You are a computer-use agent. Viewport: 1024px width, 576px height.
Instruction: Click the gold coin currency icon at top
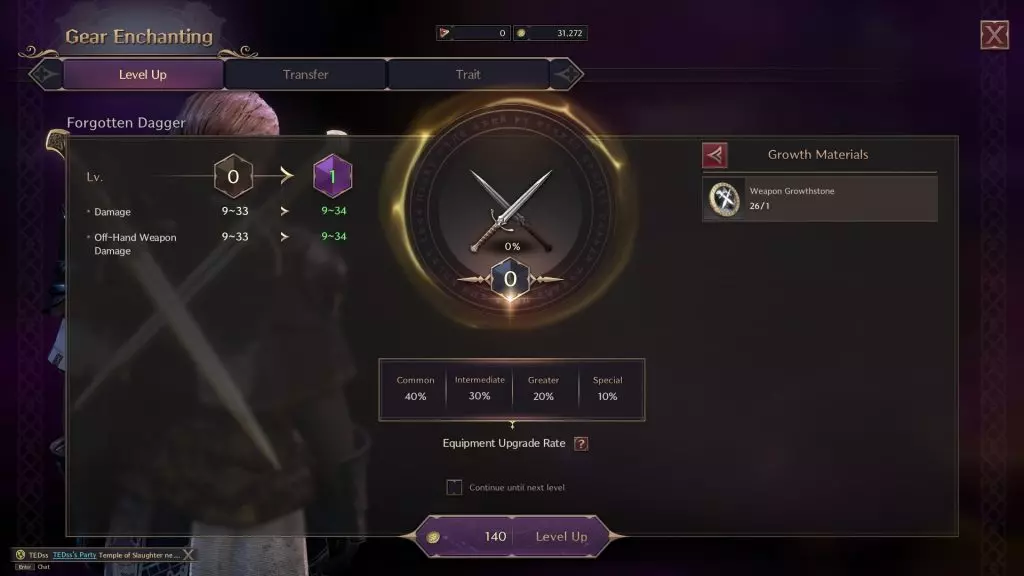click(x=521, y=33)
